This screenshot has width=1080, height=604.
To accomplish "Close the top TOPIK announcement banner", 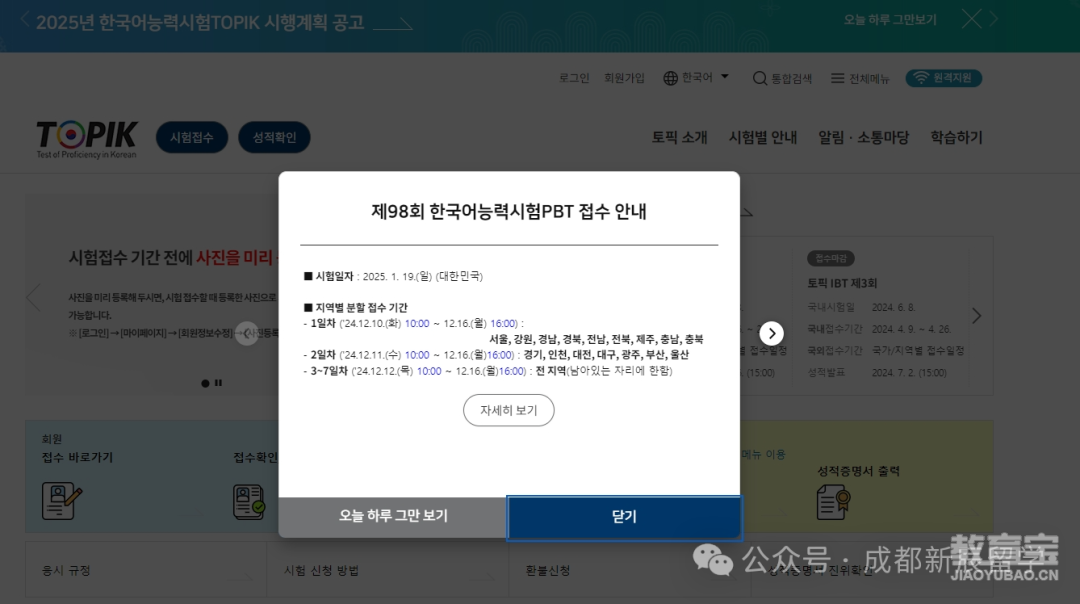I will [x=971, y=19].
